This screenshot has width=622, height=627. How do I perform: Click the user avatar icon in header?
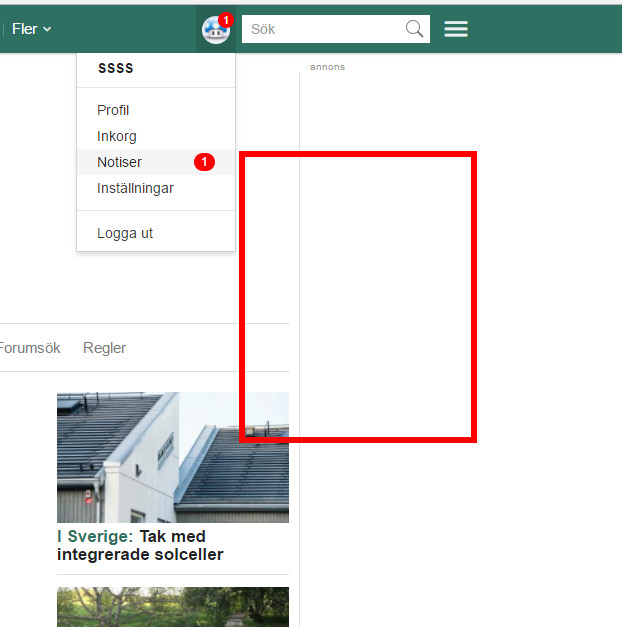tap(214, 31)
